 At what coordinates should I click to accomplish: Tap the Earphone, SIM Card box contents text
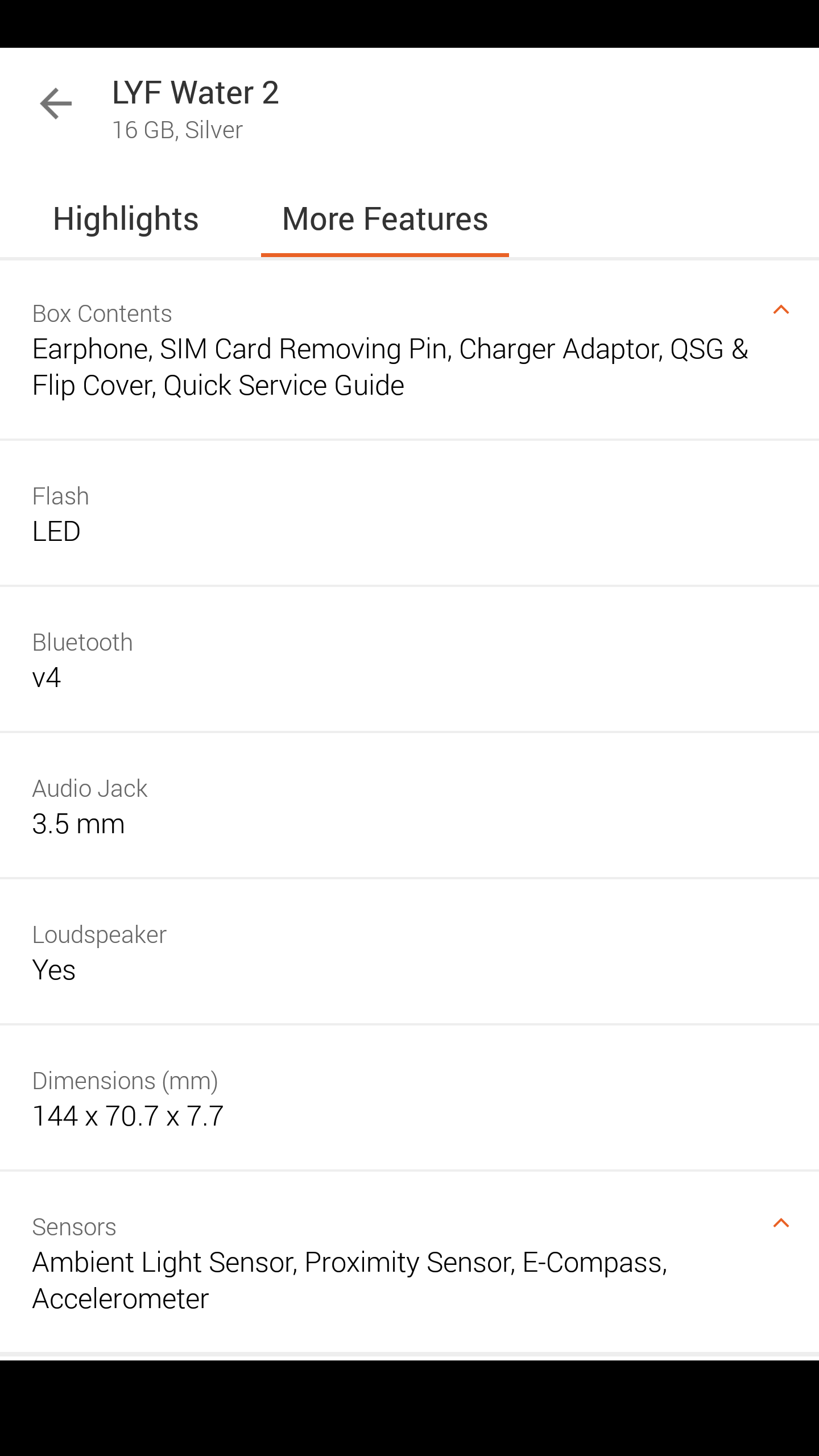390,367
